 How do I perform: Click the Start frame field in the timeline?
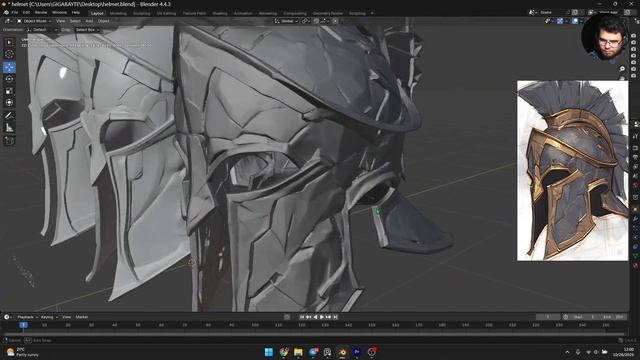click(x=584, y=317)
